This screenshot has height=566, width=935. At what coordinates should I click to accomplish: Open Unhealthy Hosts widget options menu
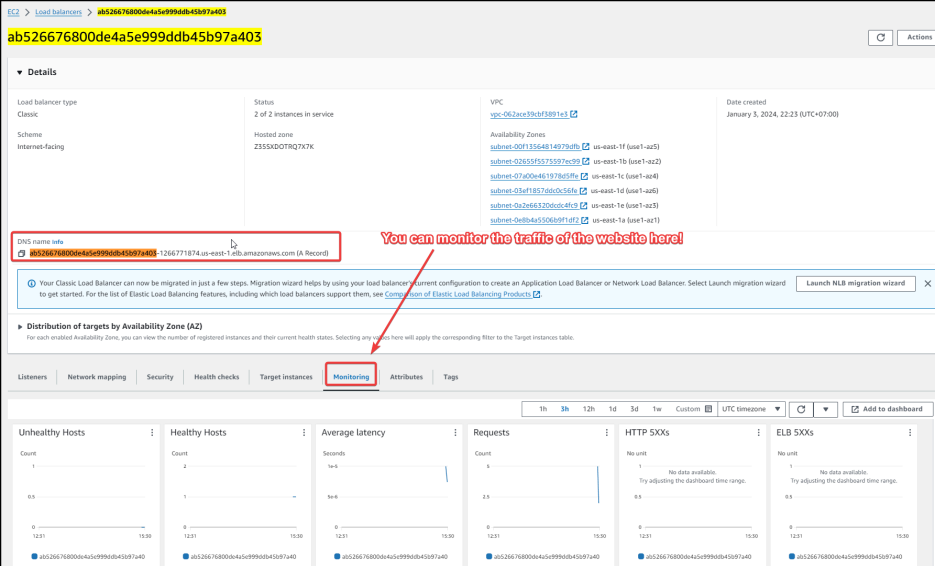[152, 432]
